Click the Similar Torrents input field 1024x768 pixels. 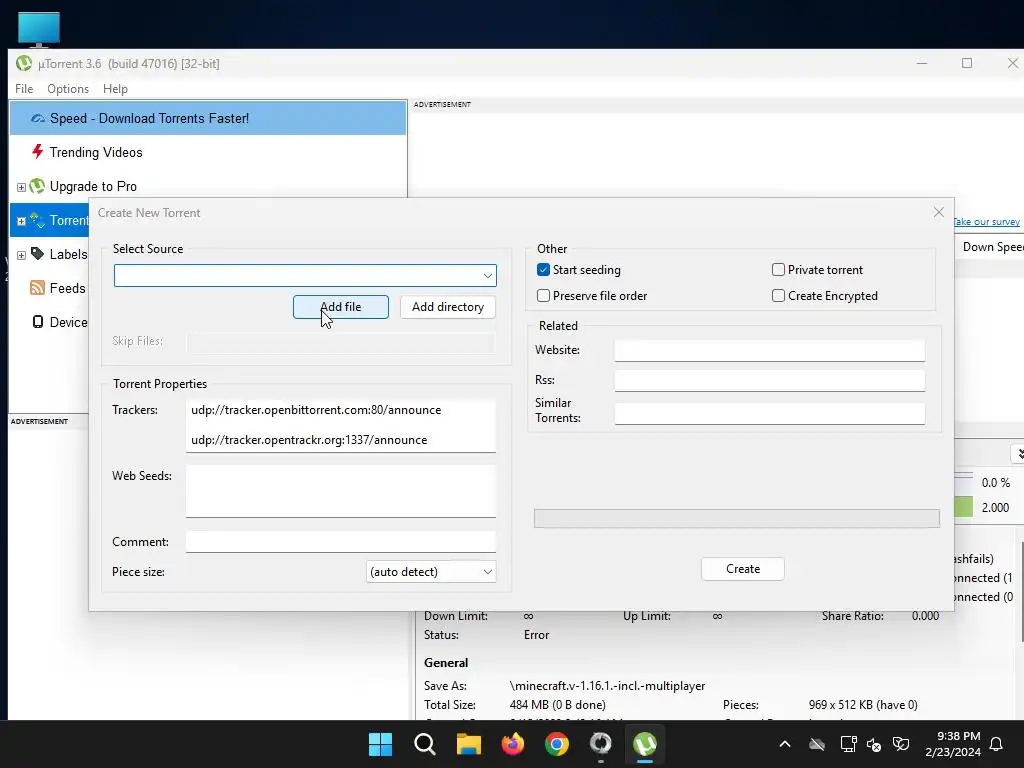click(769, 413)
